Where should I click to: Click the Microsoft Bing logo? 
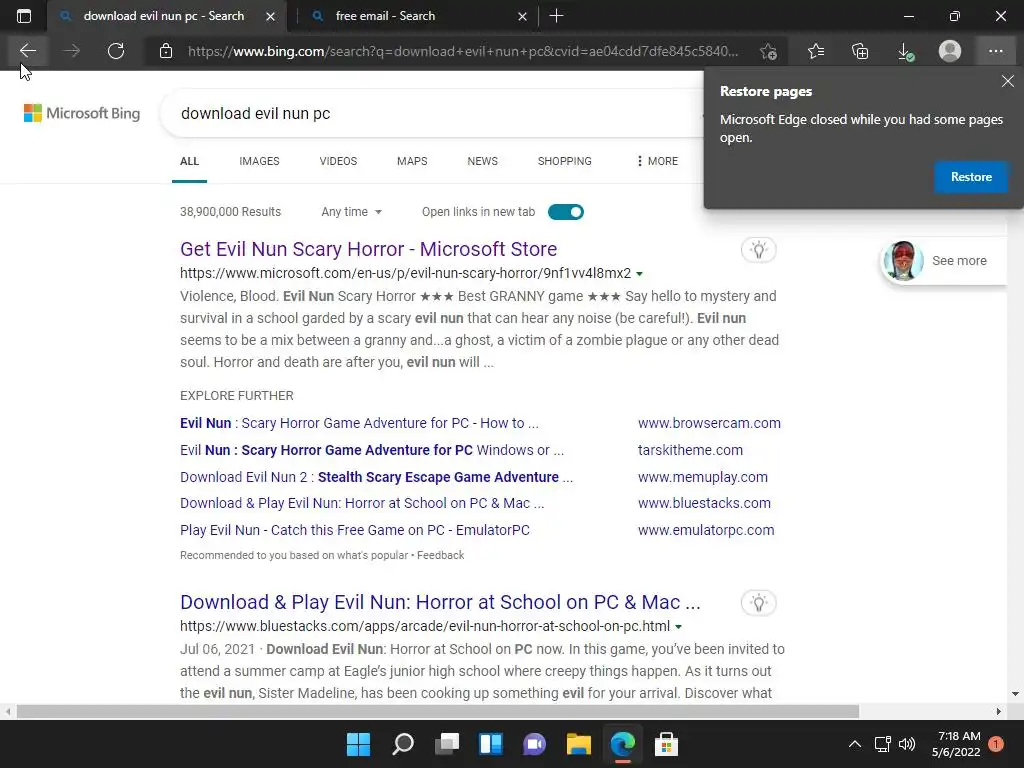point(82,113)
